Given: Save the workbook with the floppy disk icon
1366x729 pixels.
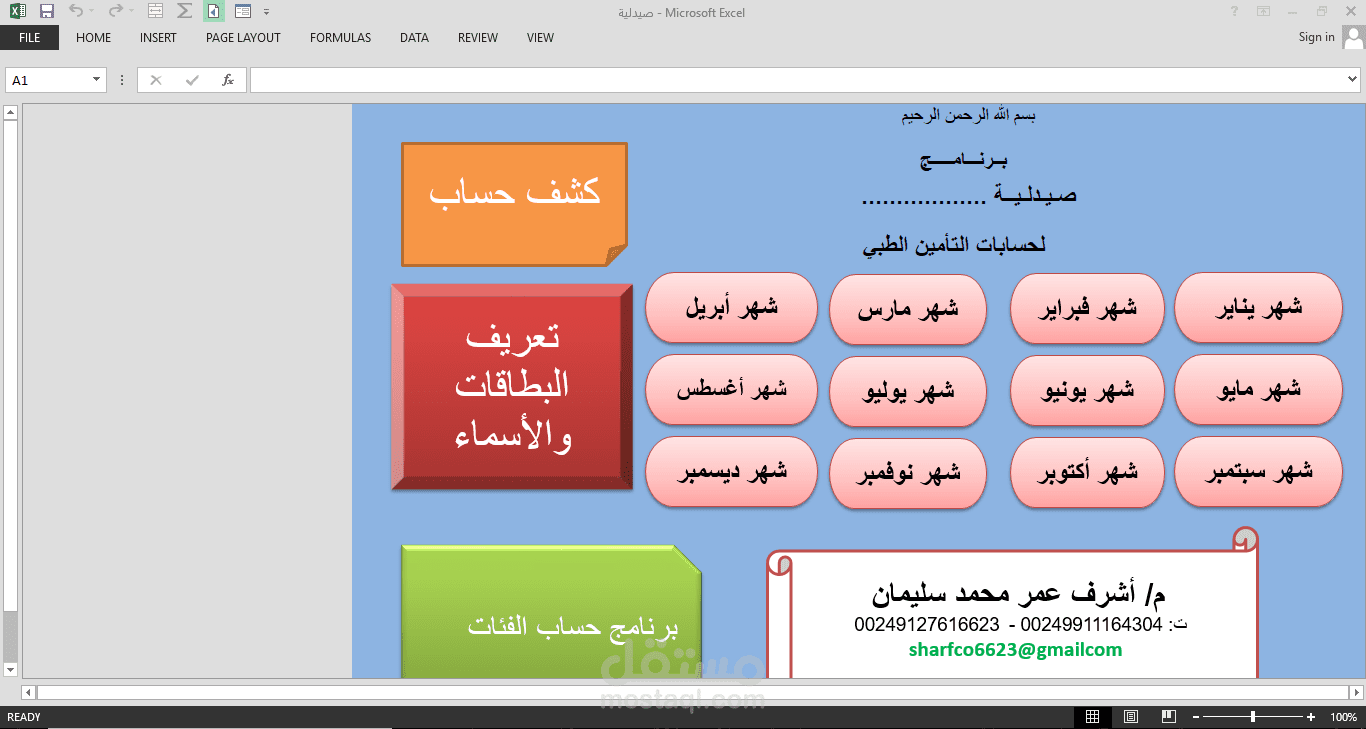Looking at the screenshot, I should [46, 12].
